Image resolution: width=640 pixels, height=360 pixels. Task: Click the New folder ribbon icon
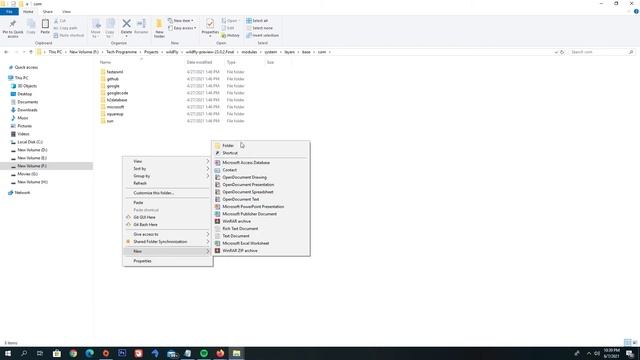point(159,24)
